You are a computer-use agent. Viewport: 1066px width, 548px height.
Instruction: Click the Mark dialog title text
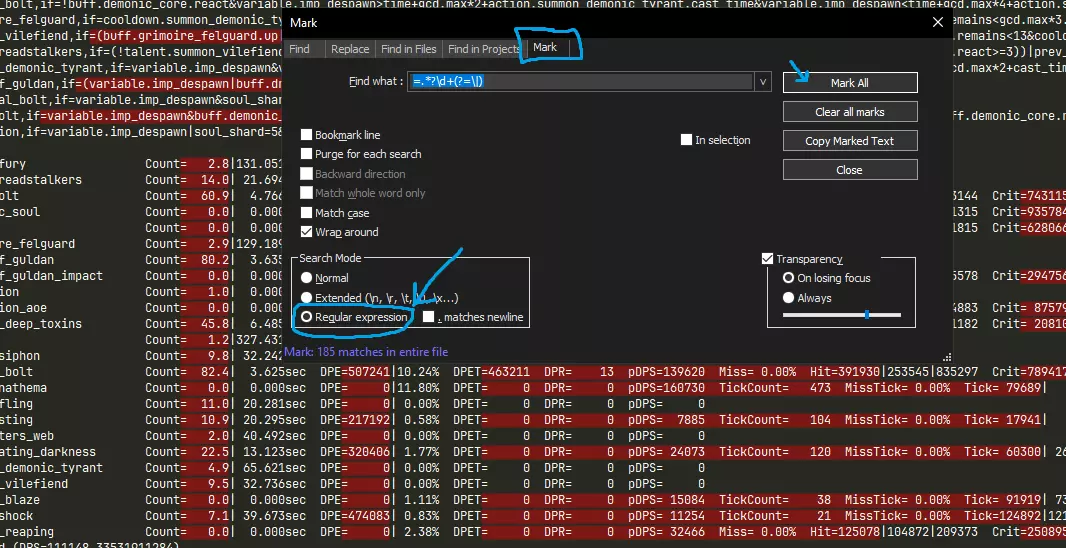tap(303, 22)
